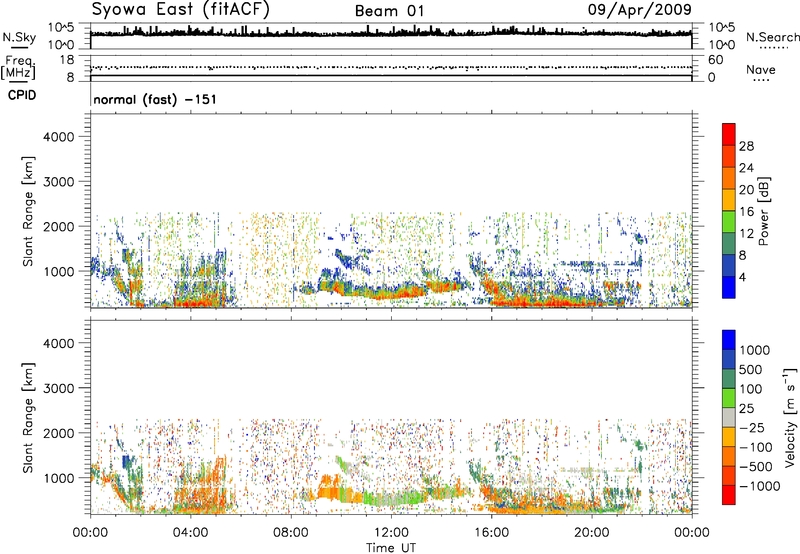Click the 28 dB tick on Power scale
This screenshot has height=554, width=800.
click(x=746, y=146)
